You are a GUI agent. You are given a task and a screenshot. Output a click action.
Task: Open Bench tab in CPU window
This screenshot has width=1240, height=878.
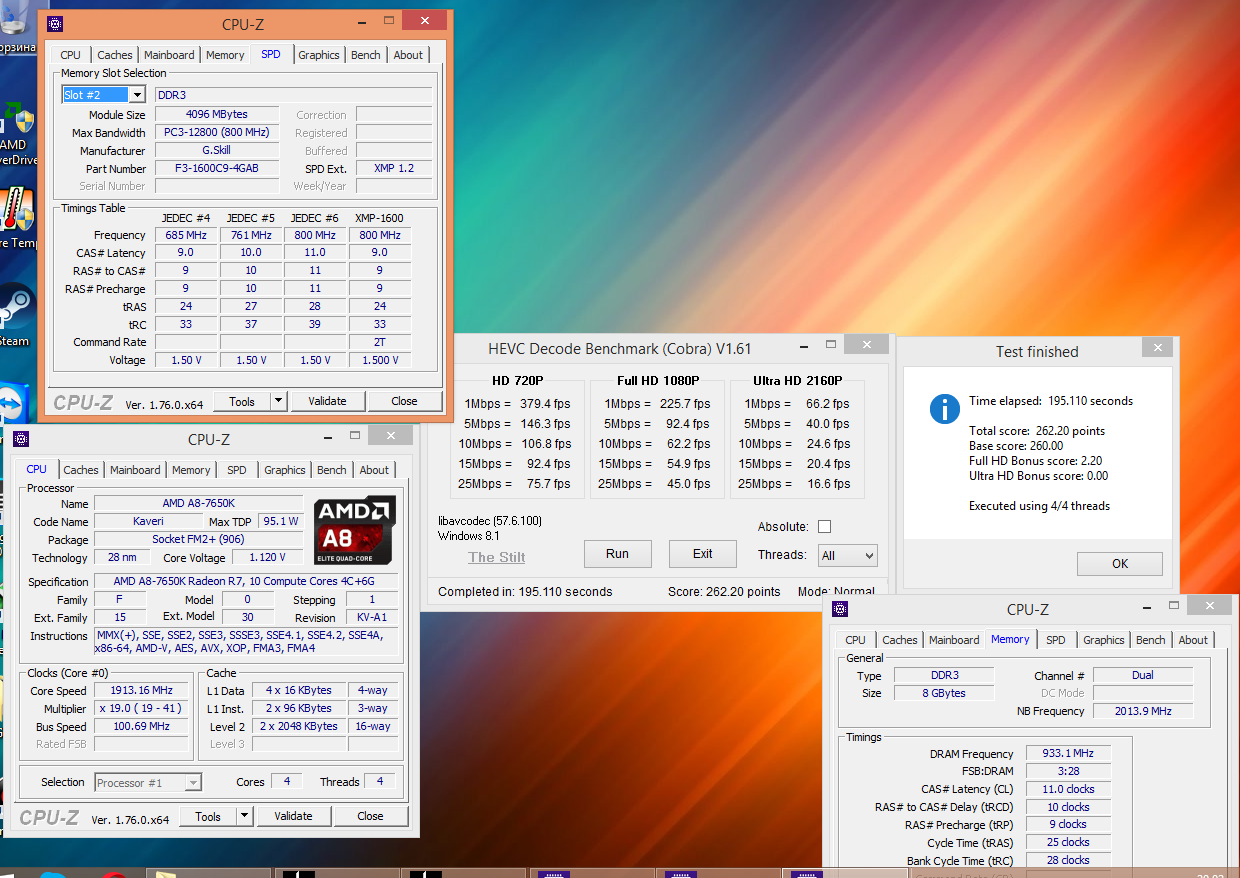coord(332,470)
